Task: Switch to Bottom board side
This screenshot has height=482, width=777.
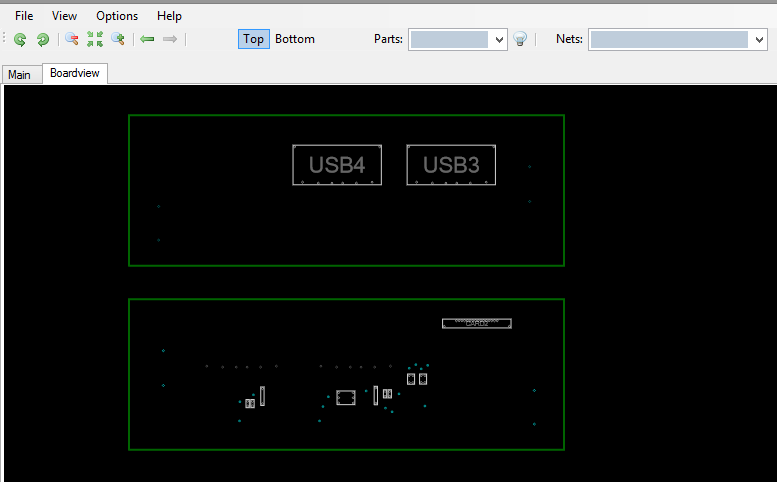Action: click(295, 39)
